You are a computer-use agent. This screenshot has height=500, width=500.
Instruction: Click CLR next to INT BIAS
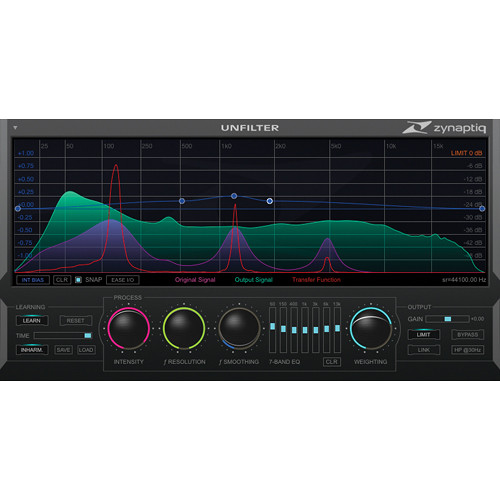pos(62,280)
